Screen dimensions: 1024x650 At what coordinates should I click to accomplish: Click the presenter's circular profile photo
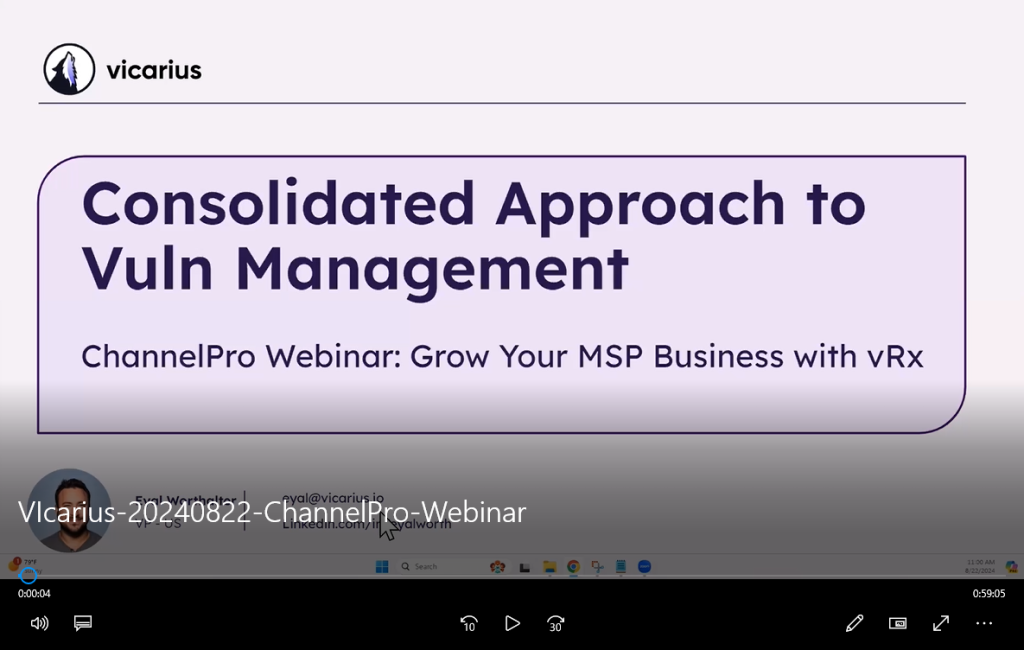tap(69, 510)
